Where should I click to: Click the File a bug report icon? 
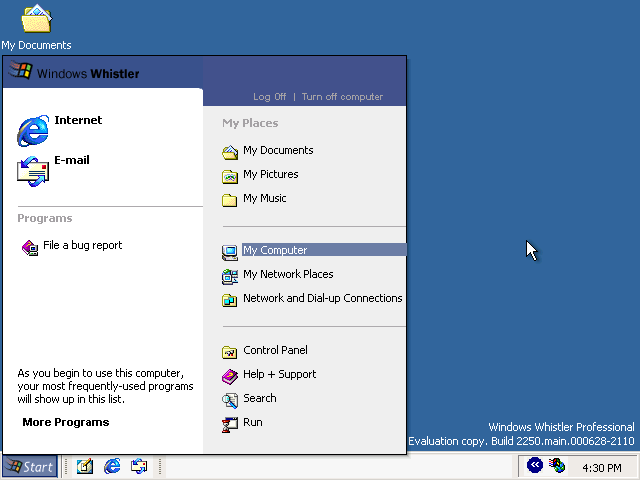pos(30,248)
